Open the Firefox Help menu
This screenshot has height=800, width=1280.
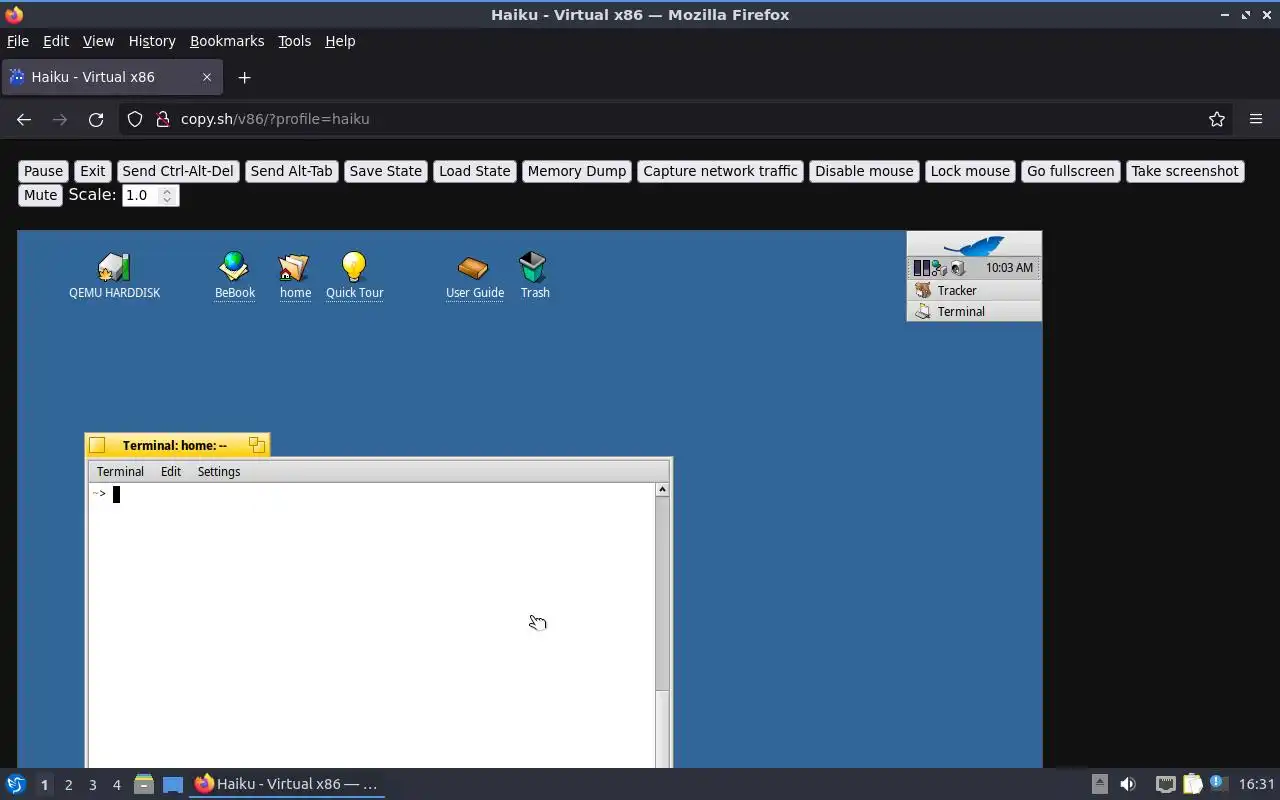click(340, 41)
